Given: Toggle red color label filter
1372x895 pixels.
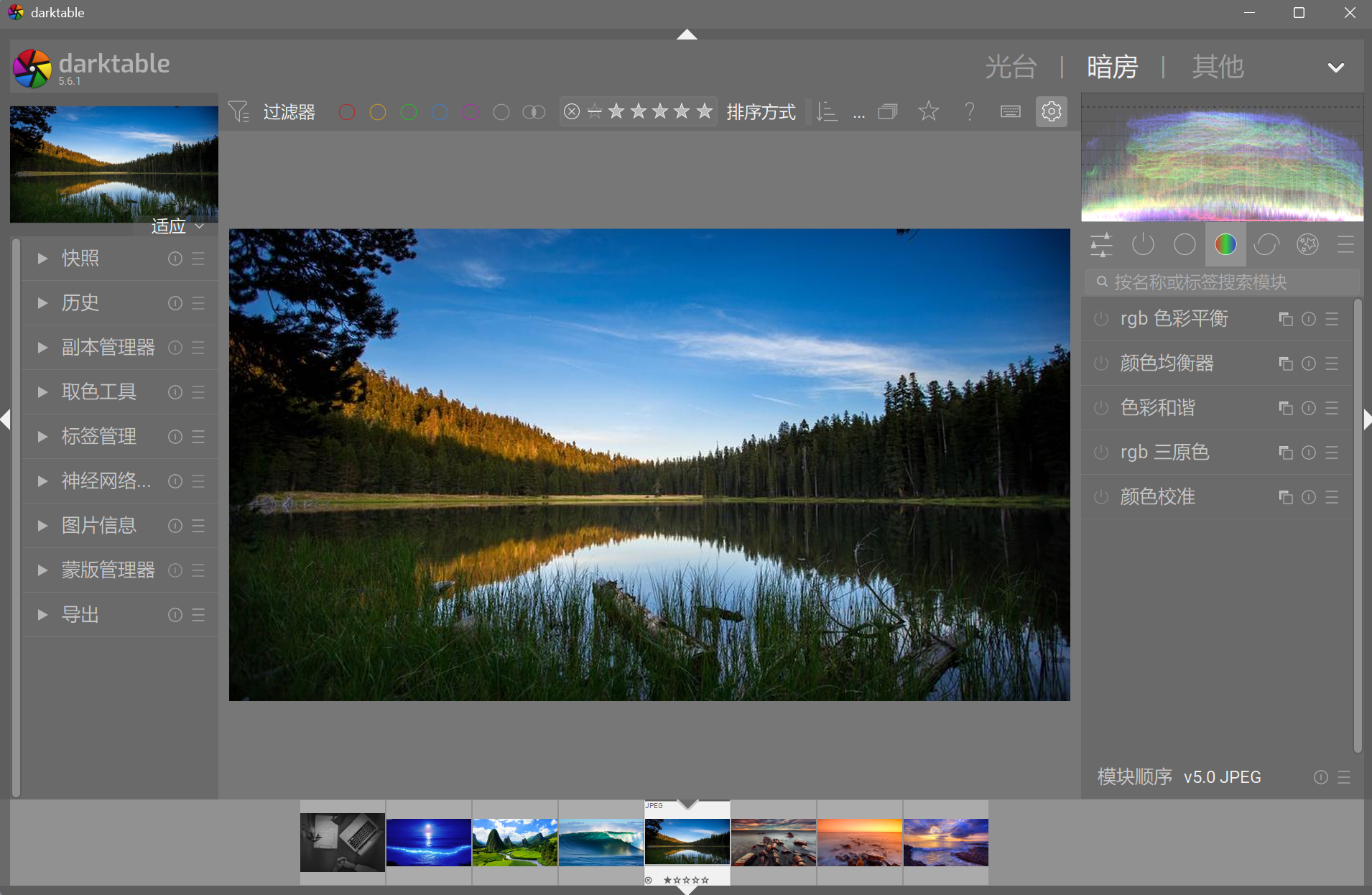Looking at the screenshot, I should tap(347, 112).
